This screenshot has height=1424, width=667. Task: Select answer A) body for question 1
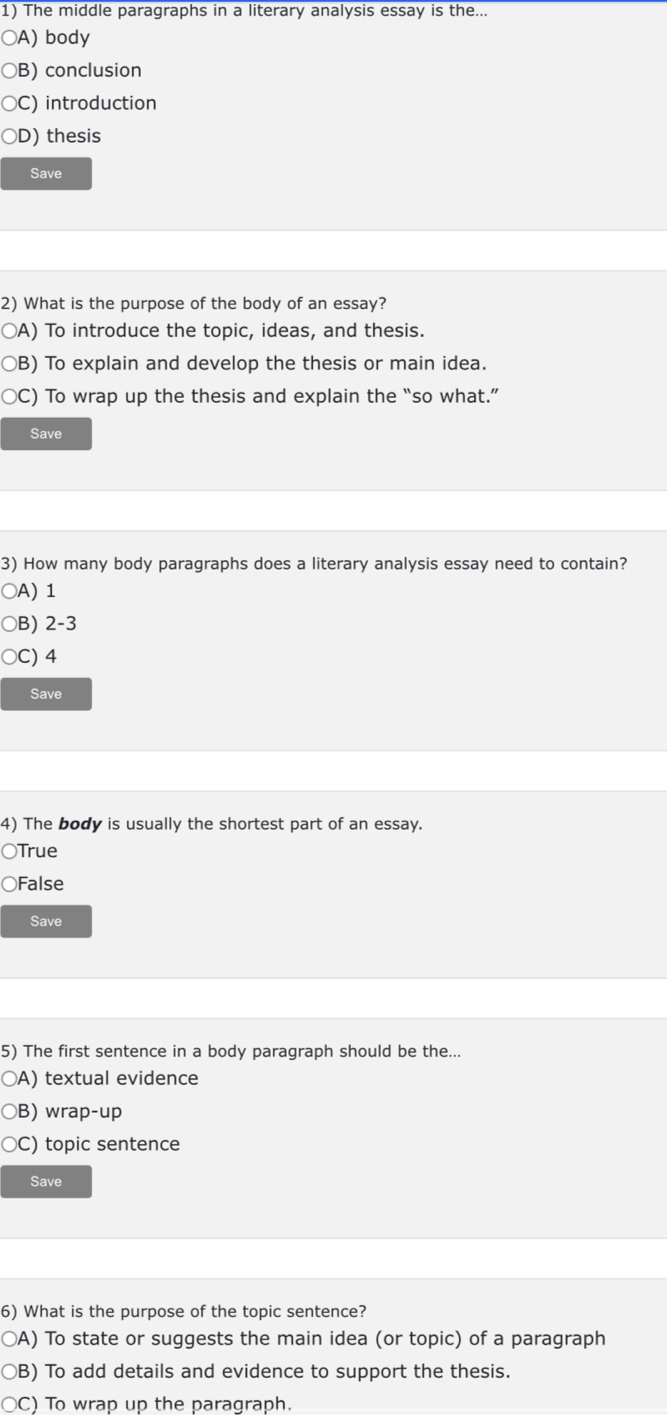[x=9, y=39]
